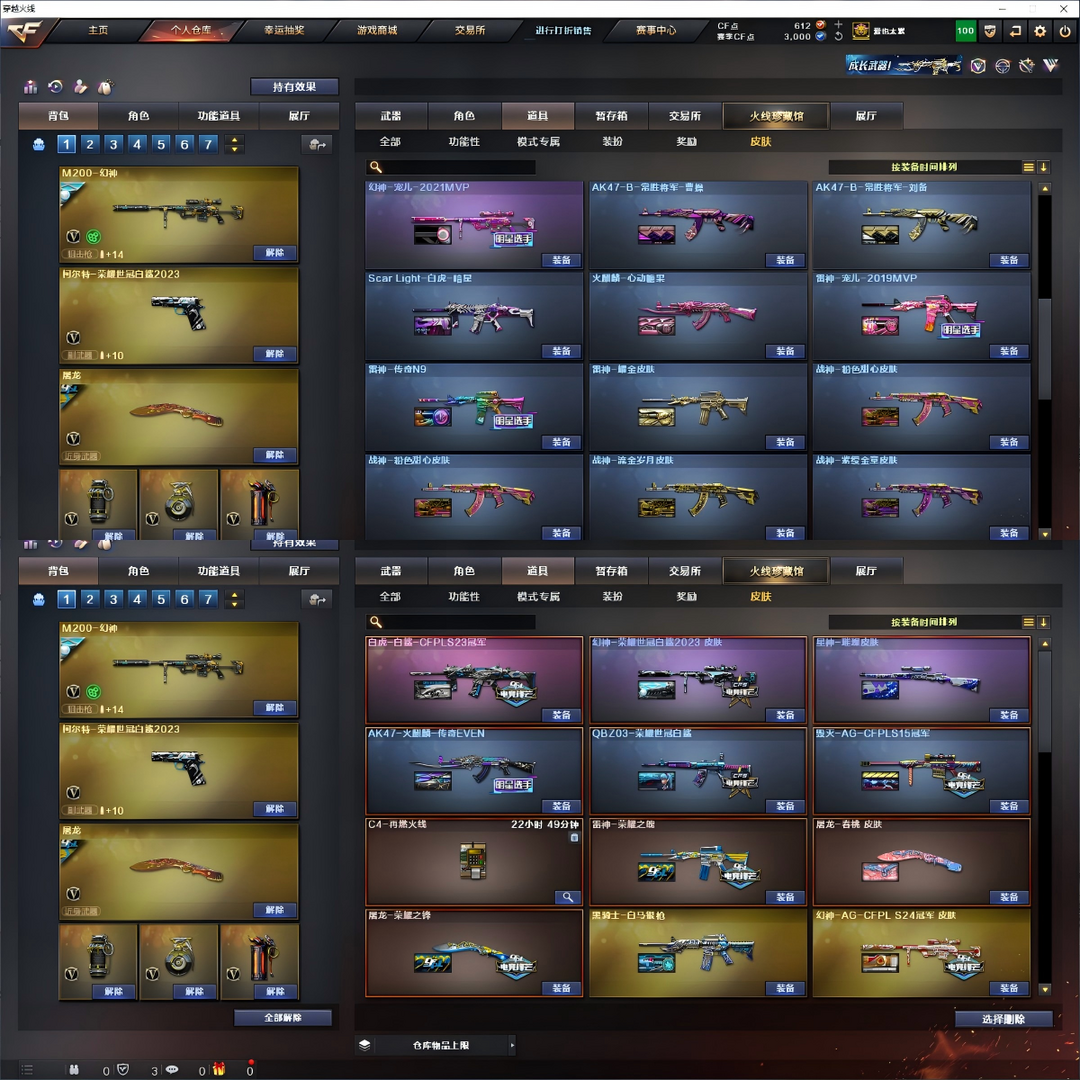The height and width of the screenshot is (1080, 1080).
Task: Click 装备 on the Scar Light-白虎-暗星 card
Action: (561, 351)
